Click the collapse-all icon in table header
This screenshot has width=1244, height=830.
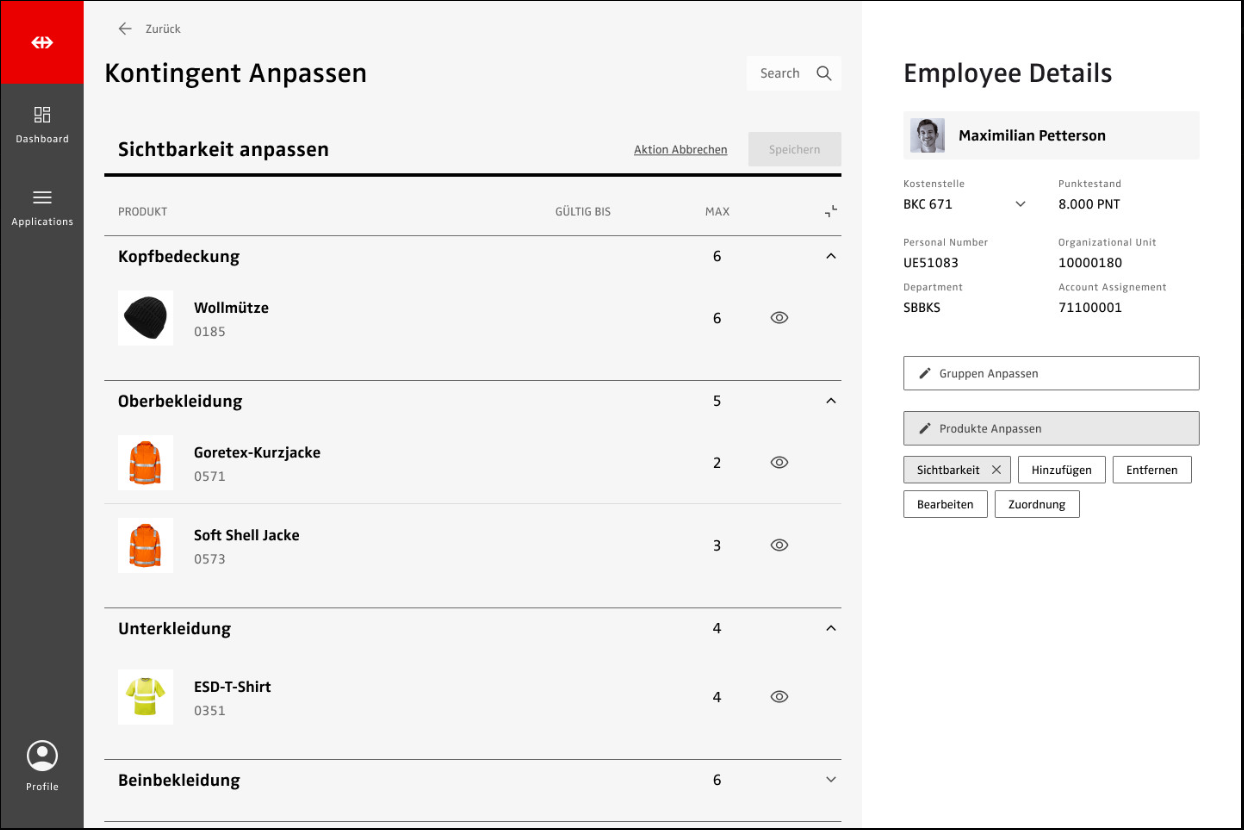pos(830,211)
